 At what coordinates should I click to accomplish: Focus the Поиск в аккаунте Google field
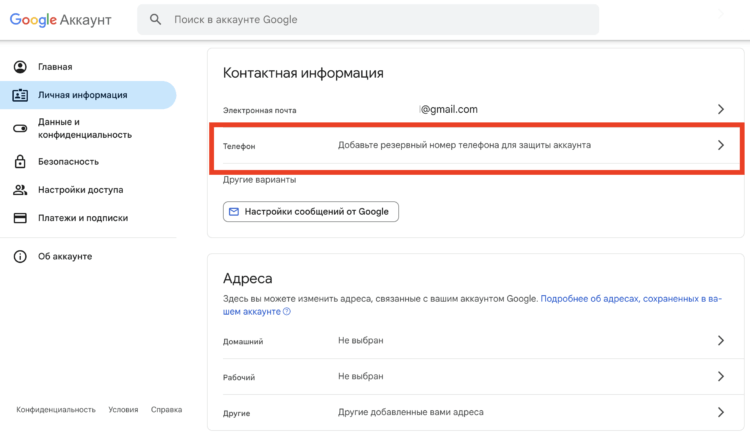coord(368,20)
